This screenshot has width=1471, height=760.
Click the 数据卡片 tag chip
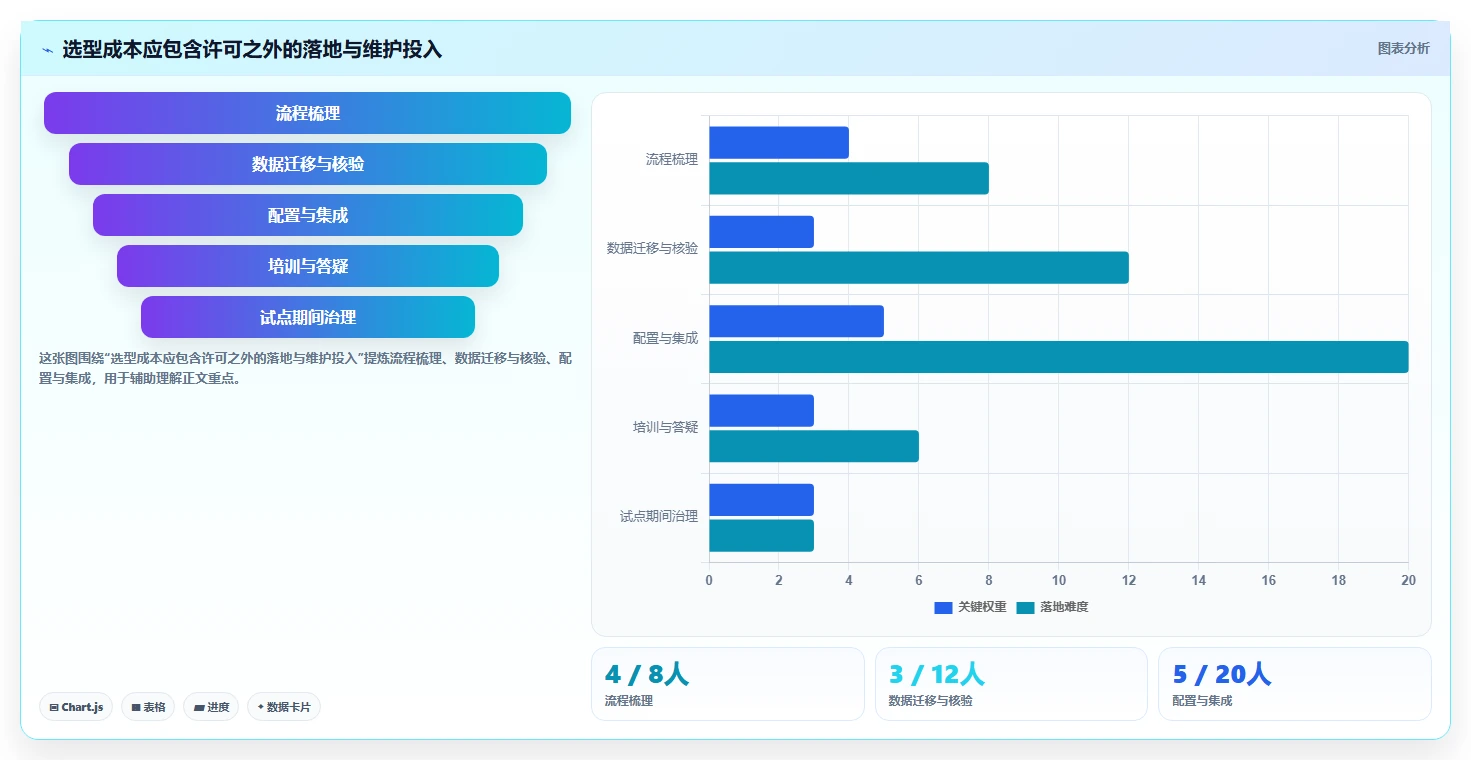[284, 707]
